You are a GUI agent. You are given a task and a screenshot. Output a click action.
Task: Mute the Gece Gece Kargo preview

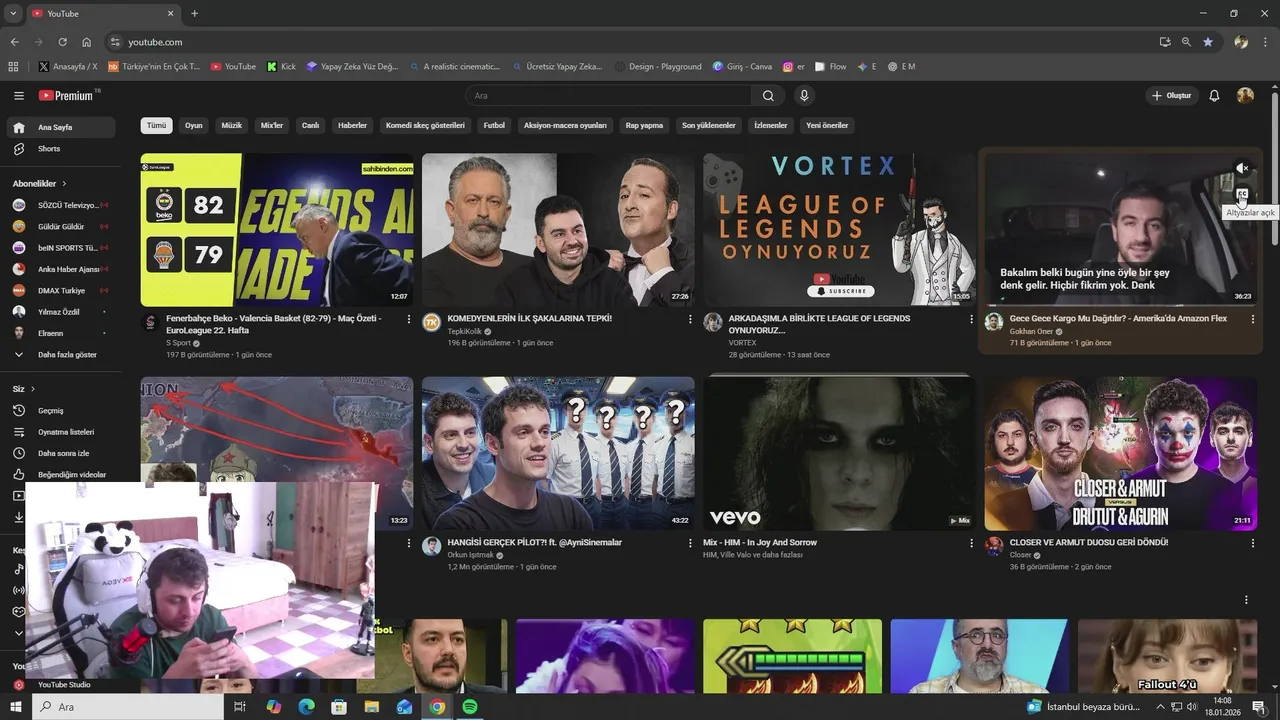tap(1242, 168)
